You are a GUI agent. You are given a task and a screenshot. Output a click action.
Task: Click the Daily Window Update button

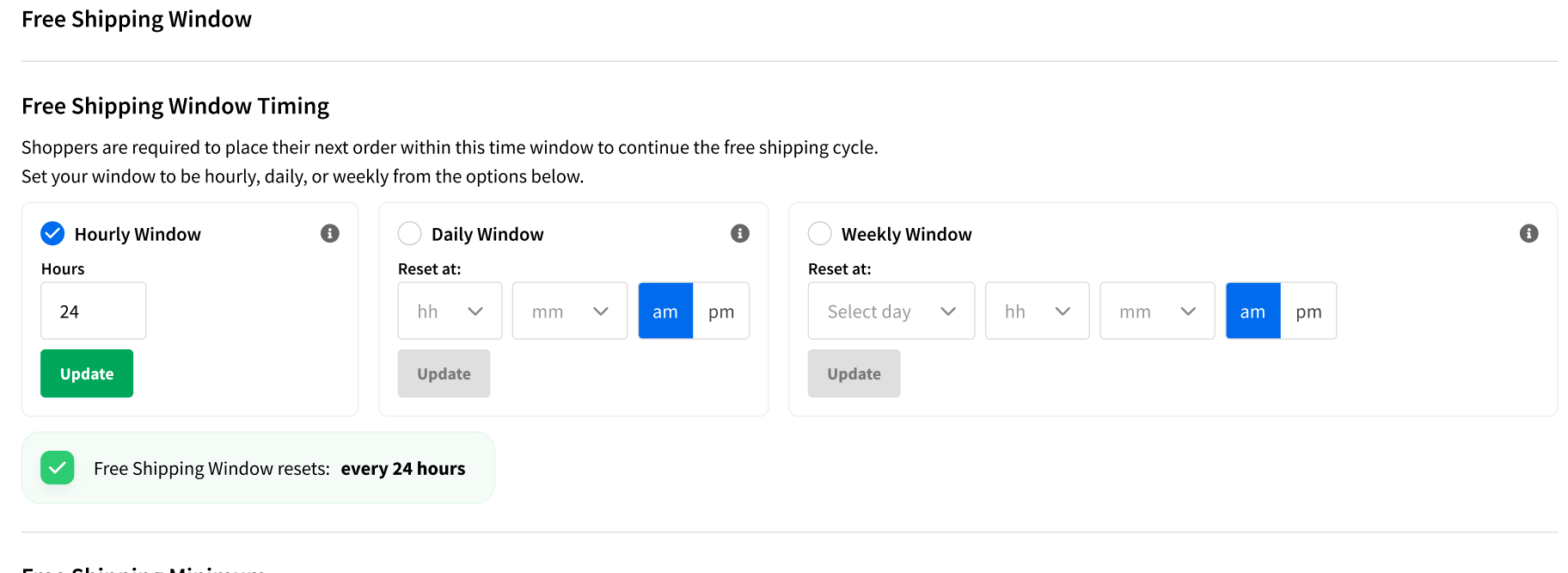point(444,373)
